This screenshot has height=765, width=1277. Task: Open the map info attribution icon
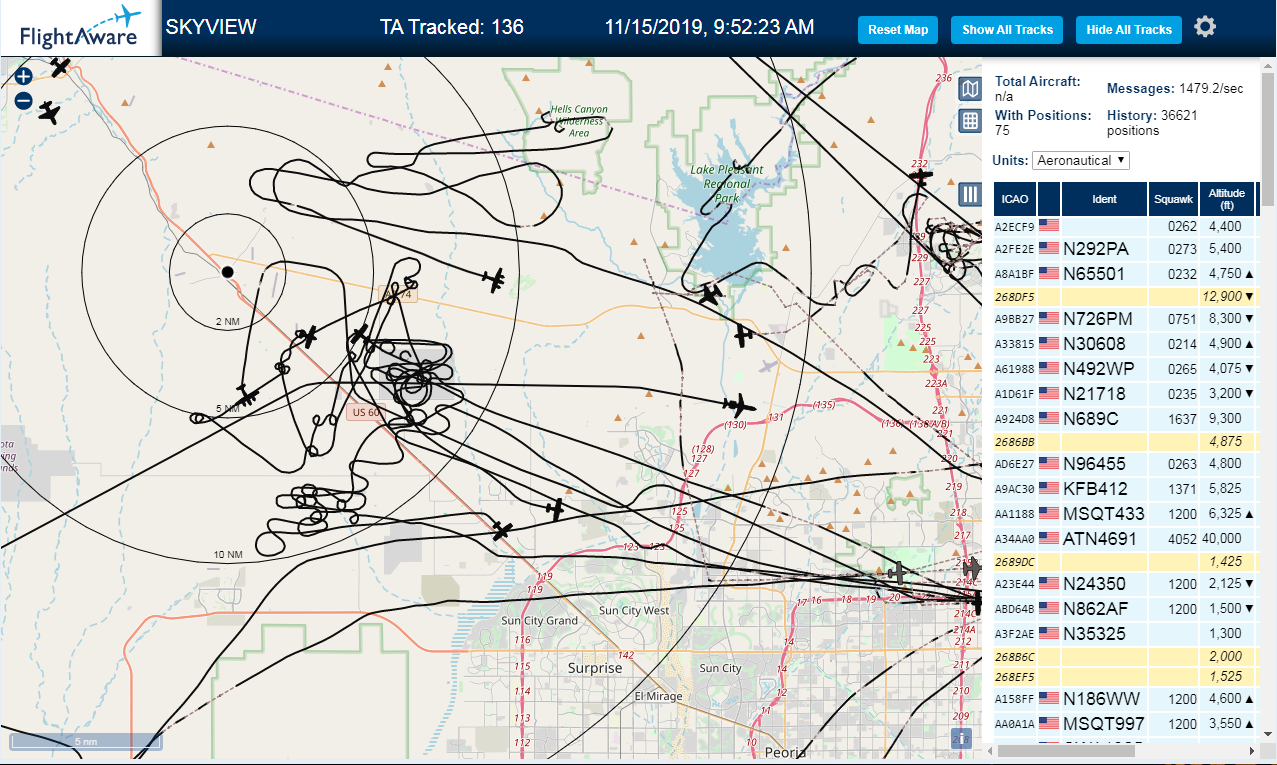pyautogui.click(x=962, y=738)
